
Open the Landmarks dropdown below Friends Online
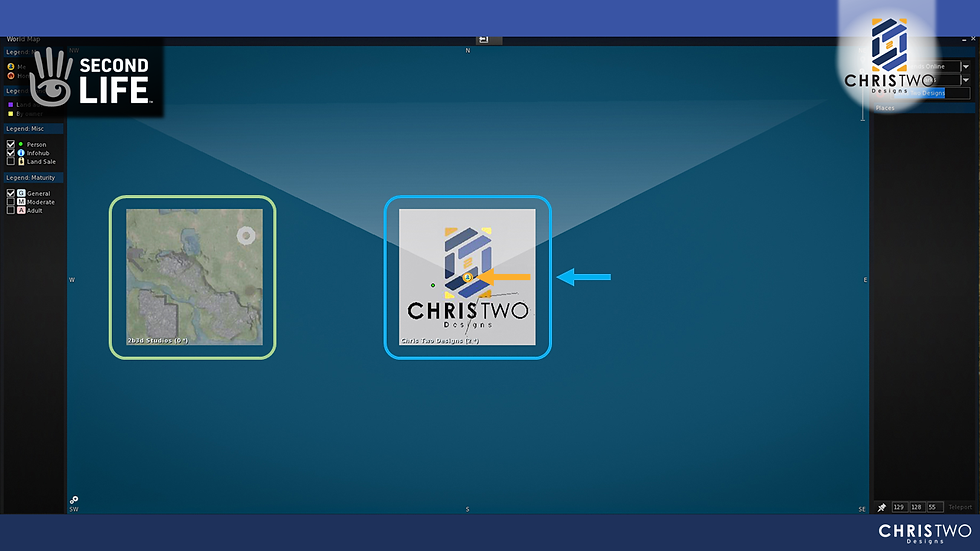[966, 80]
